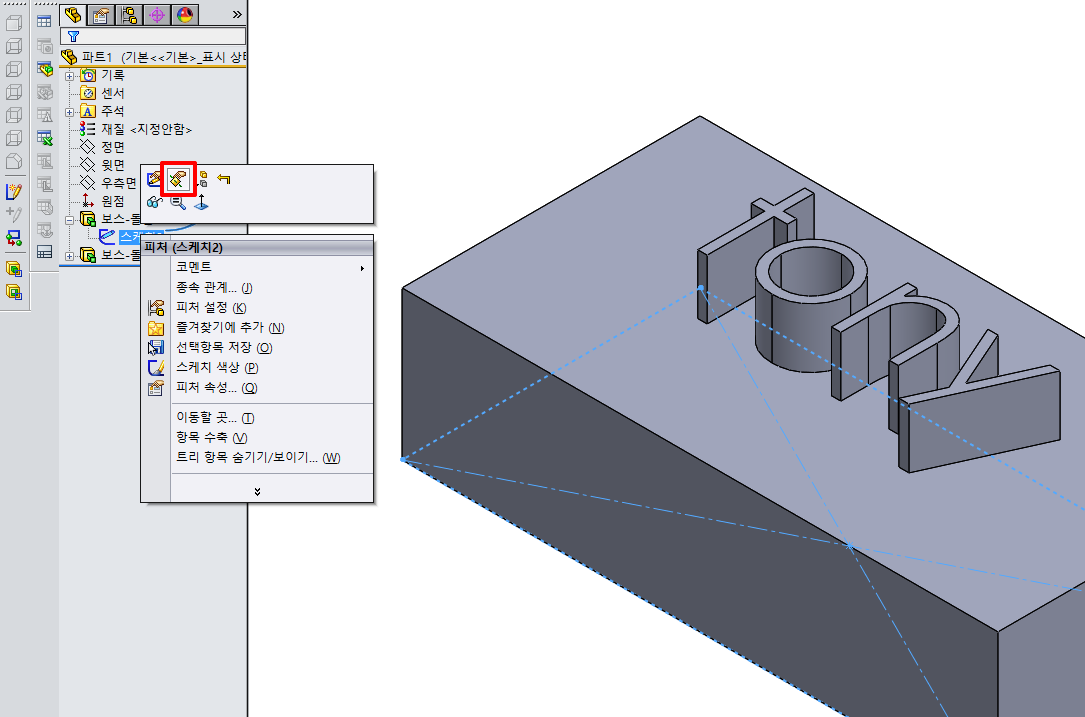The width and height of the screenshot is (1085, 717).
Task: Select the Edit Feature icon in the context toolbar
Action: pos(176,179)
